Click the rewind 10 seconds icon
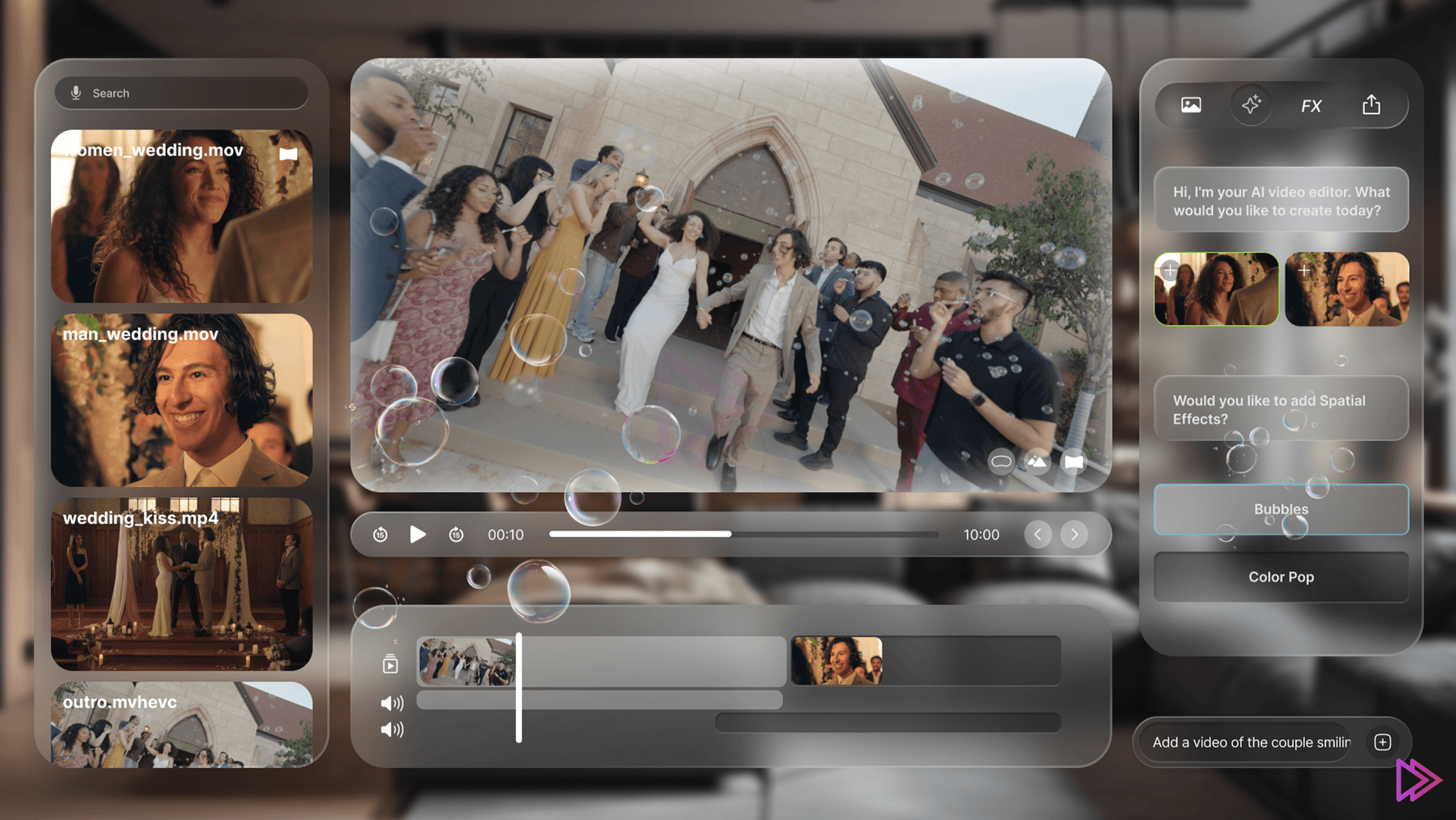This screenshot has height=820, width=1456. 380,533
